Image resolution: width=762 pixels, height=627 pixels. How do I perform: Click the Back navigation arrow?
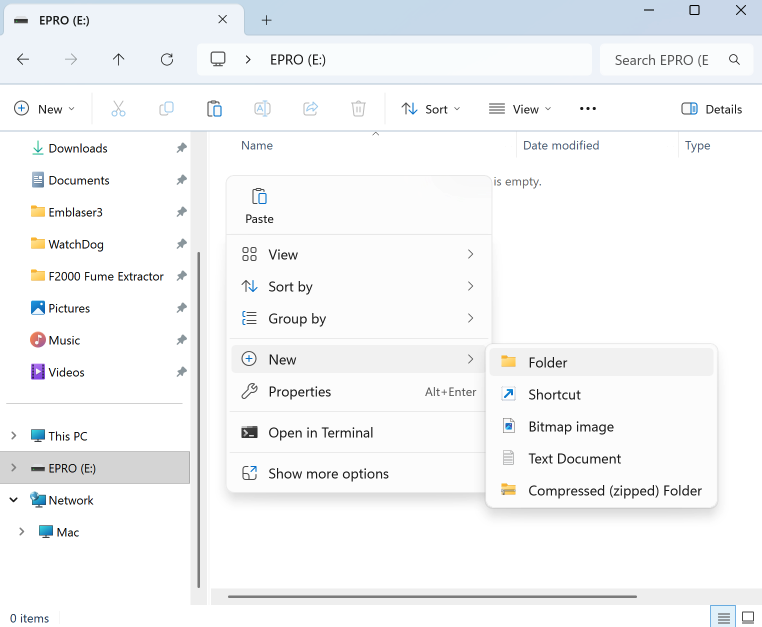tap(23, 60)
